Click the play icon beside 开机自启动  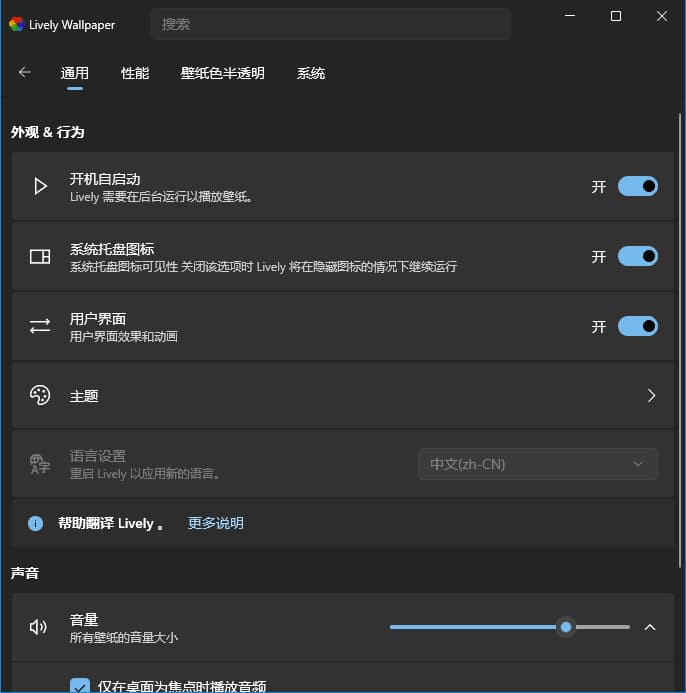click(x=40, y=186)
